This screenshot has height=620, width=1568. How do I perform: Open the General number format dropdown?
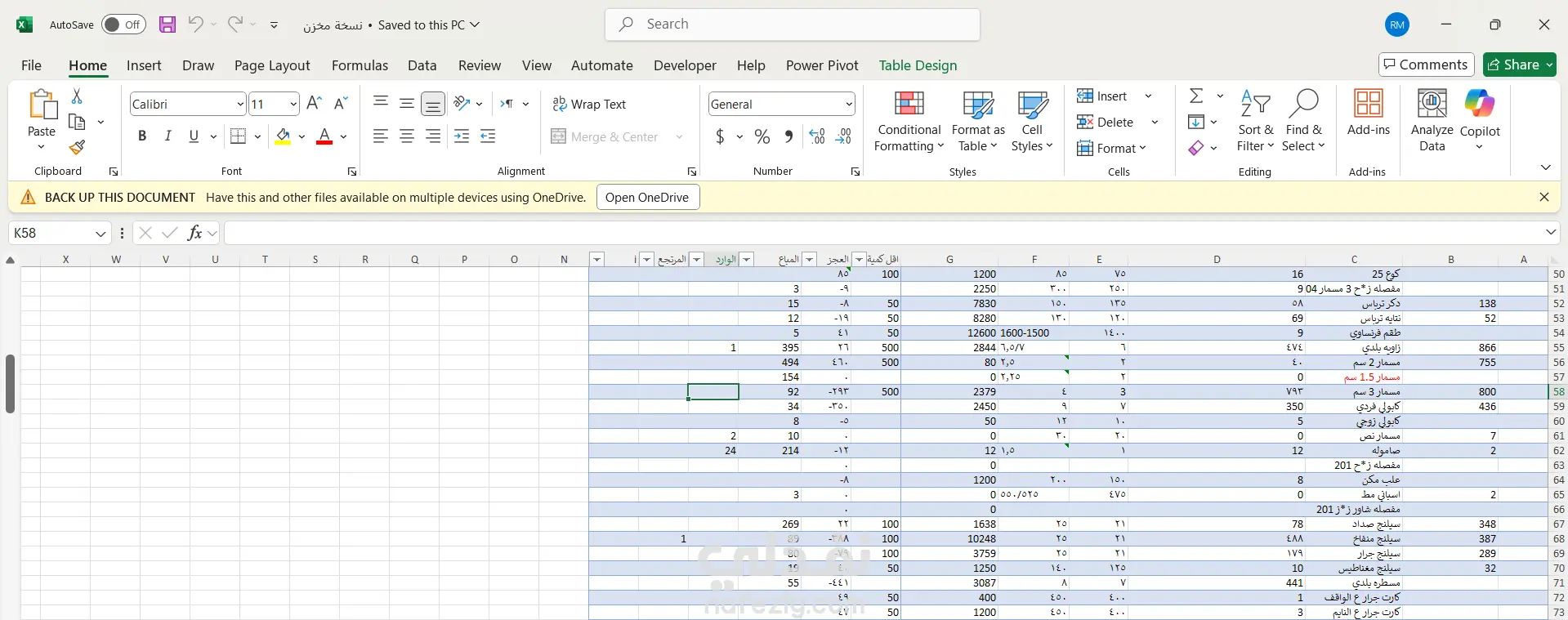pos(849,105)
